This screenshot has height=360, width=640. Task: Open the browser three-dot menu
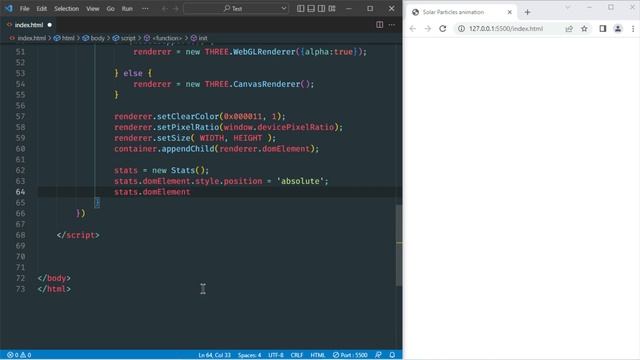[x=633, y=29]
